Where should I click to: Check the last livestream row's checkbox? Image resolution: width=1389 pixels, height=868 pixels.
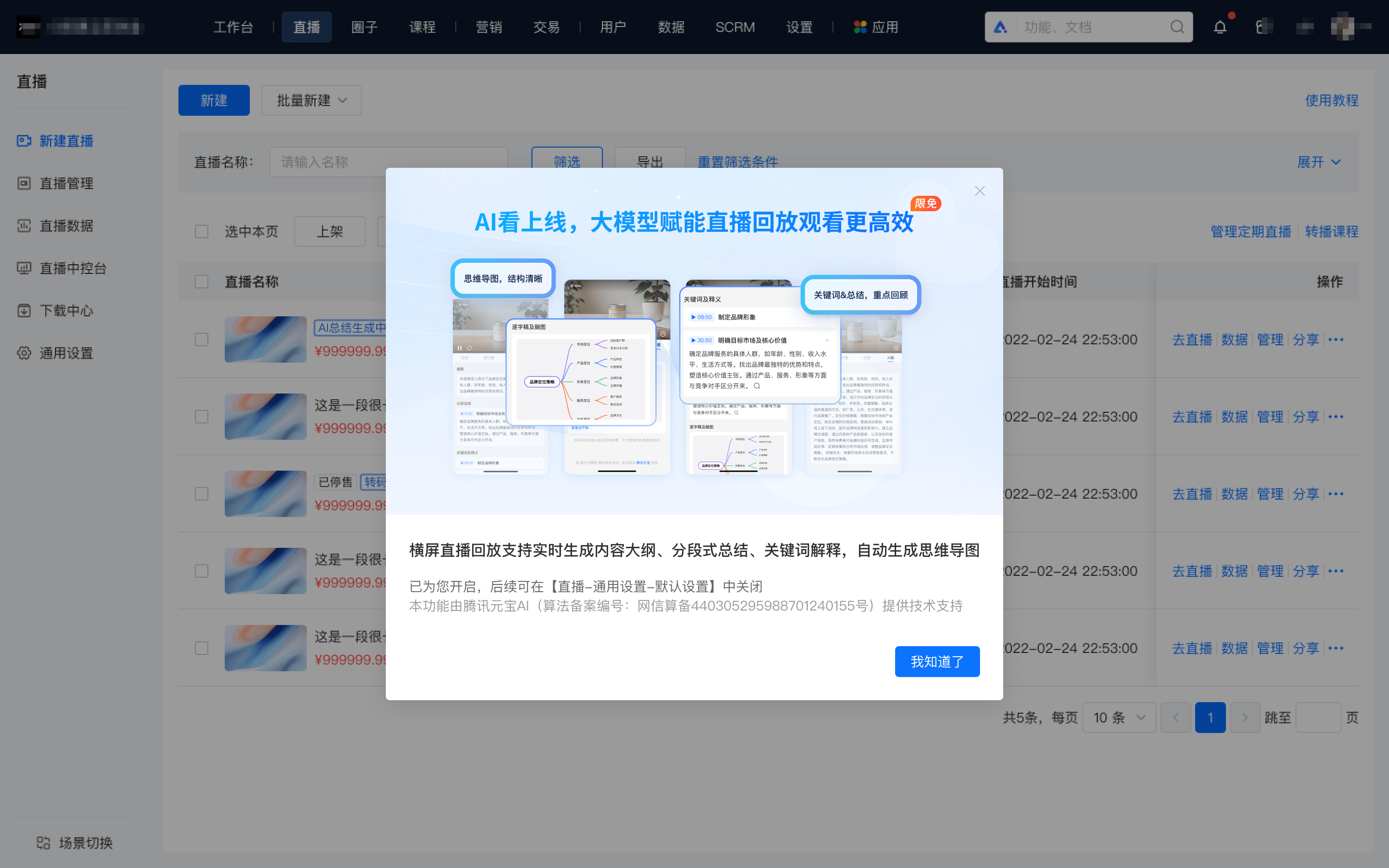pyautogui.click(x=202, y=648)
